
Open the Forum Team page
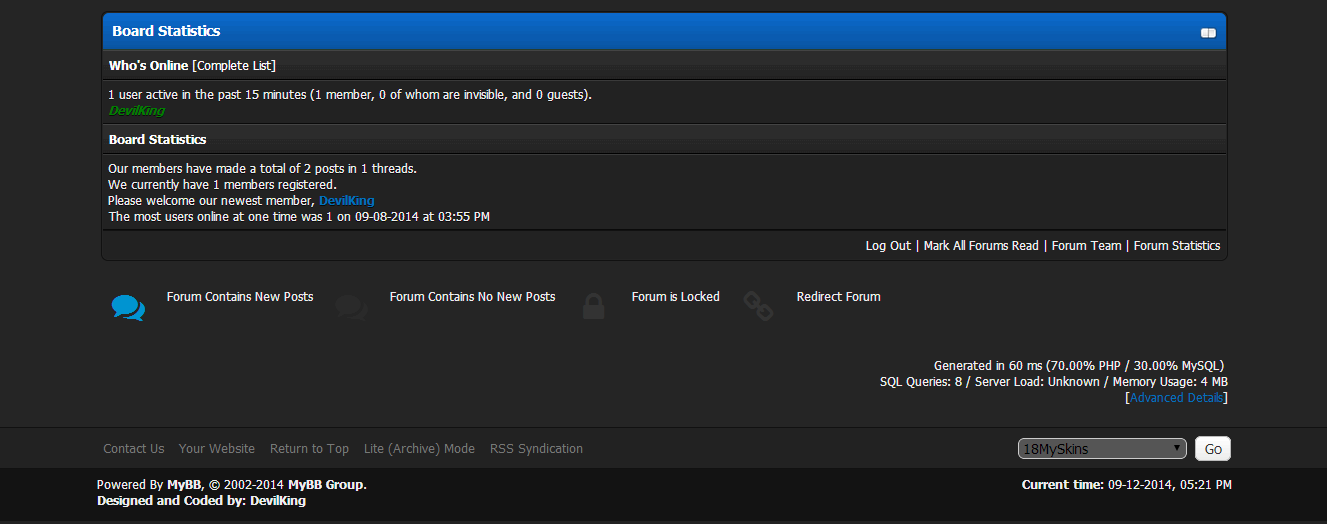pyautogui.click(x=1086, y=246)
